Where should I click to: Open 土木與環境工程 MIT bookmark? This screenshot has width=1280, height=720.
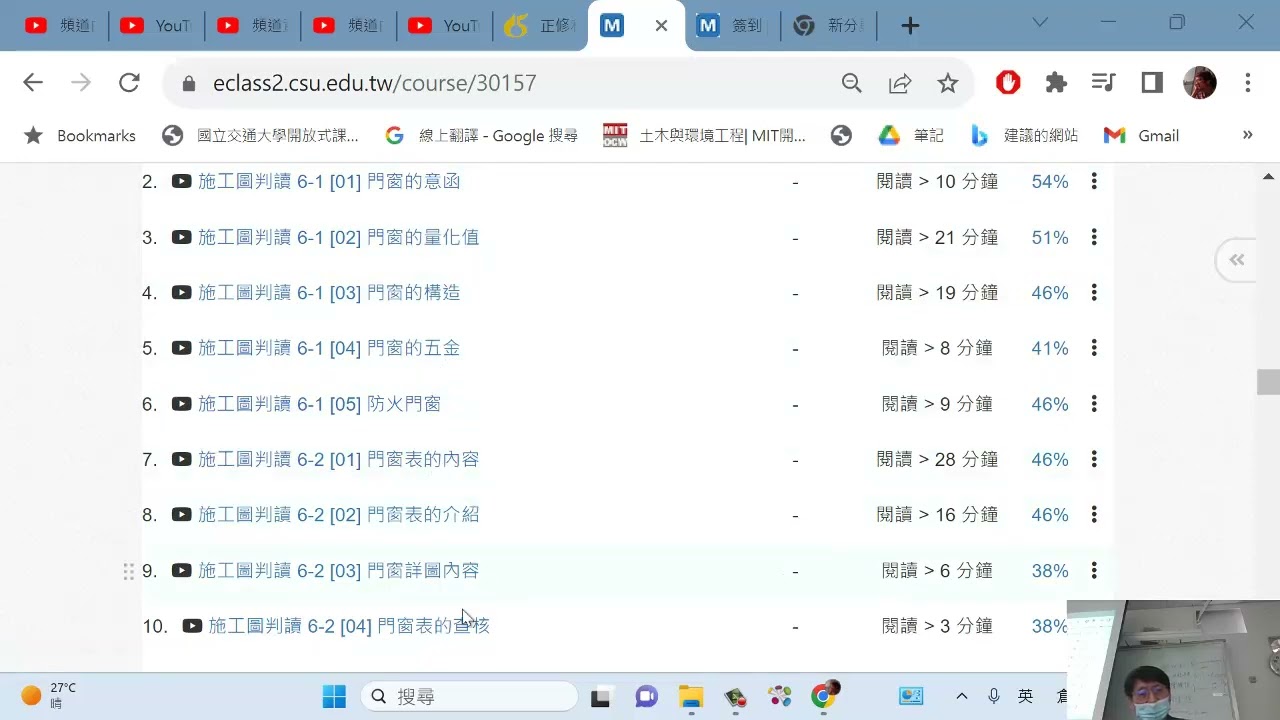[704, 135]
